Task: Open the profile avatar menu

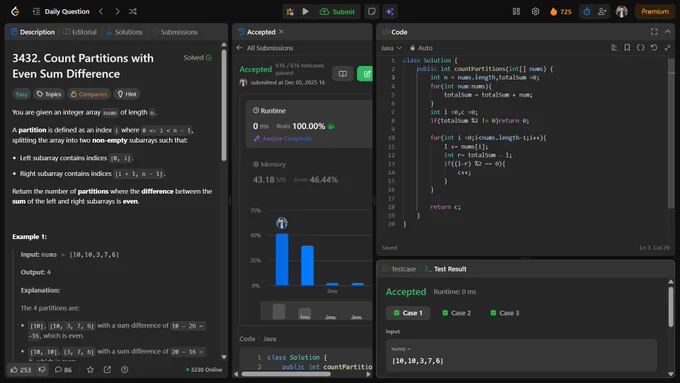Action: point(621,12)
